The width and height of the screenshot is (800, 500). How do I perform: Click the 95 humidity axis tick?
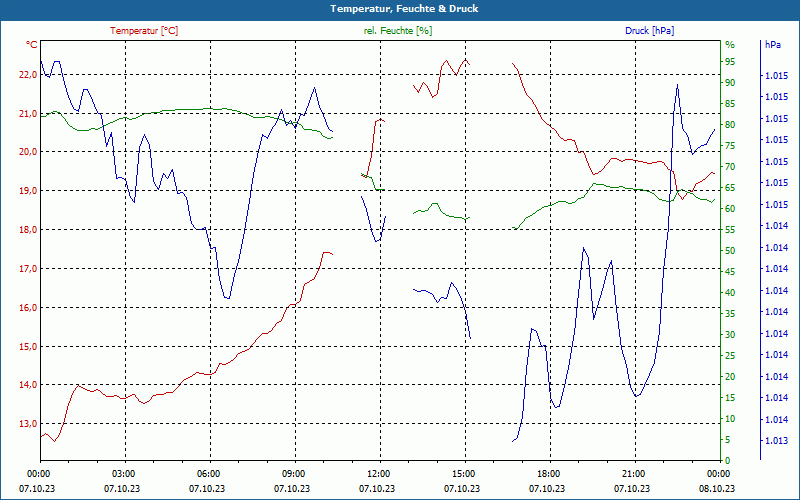(730, 62)
